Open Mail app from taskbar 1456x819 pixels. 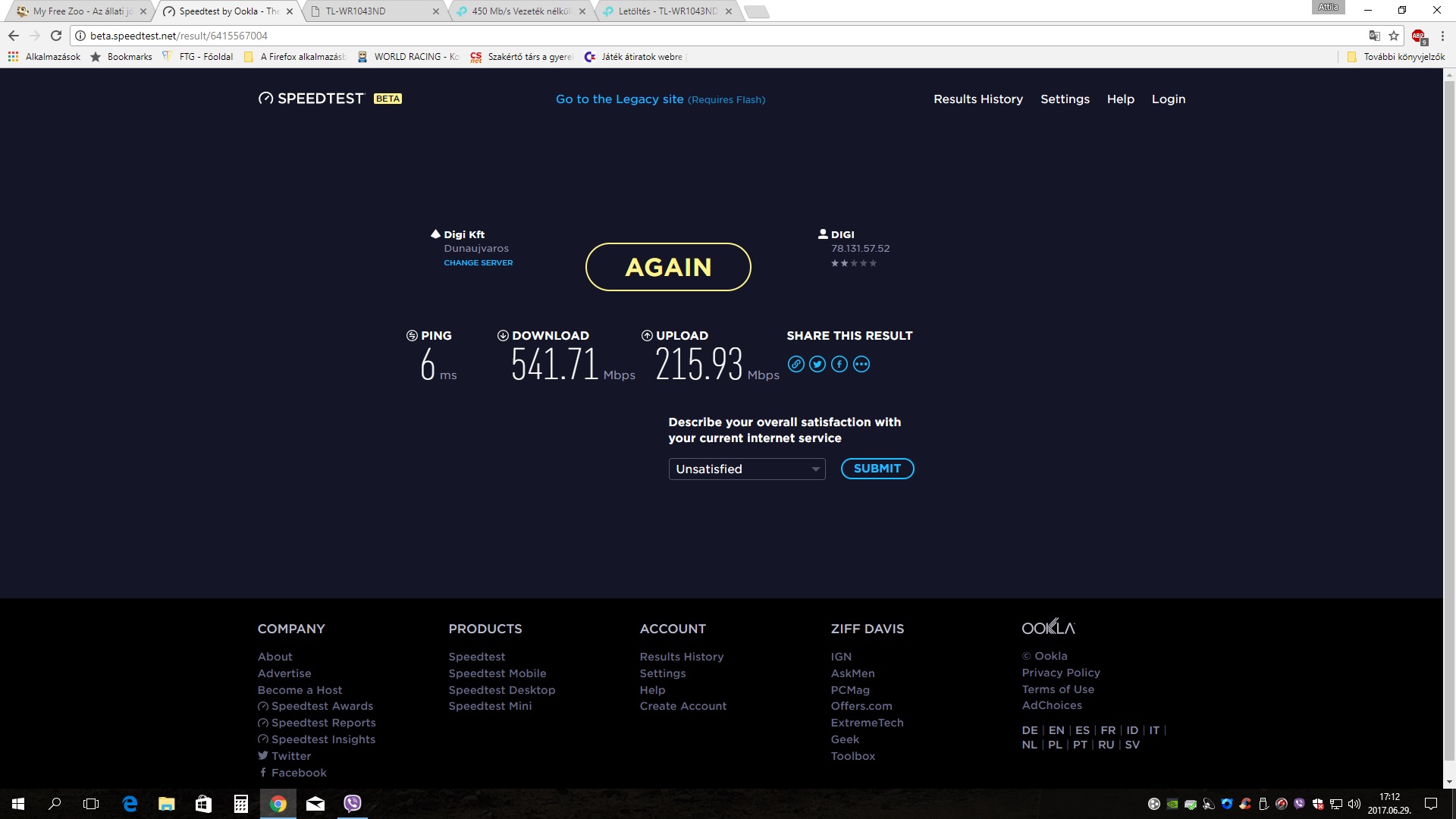click(315, 804)
